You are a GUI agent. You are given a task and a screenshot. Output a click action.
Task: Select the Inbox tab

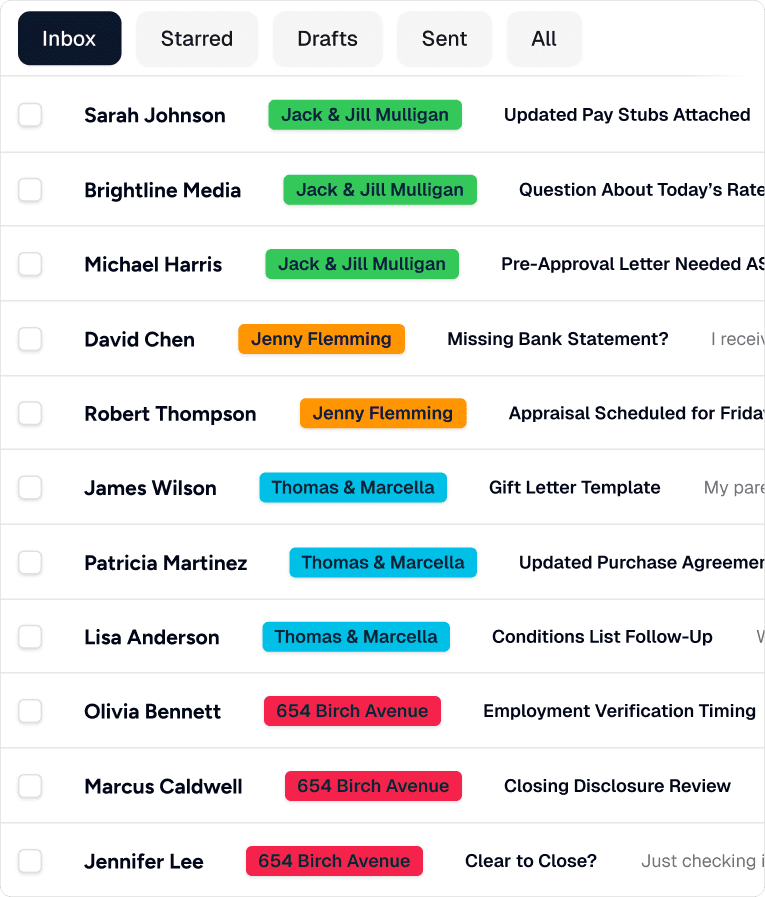[x=69, y=38]
